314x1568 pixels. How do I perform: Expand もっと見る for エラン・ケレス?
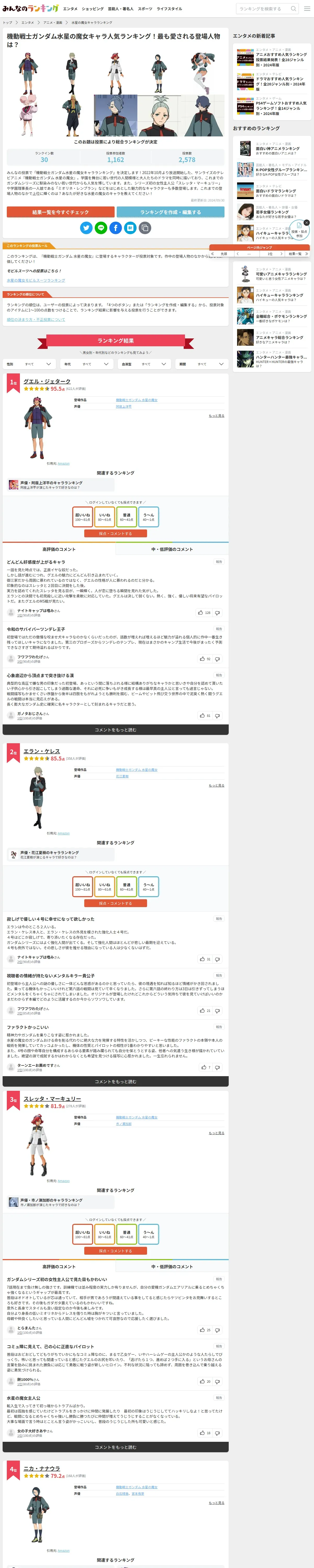(216, 785)
